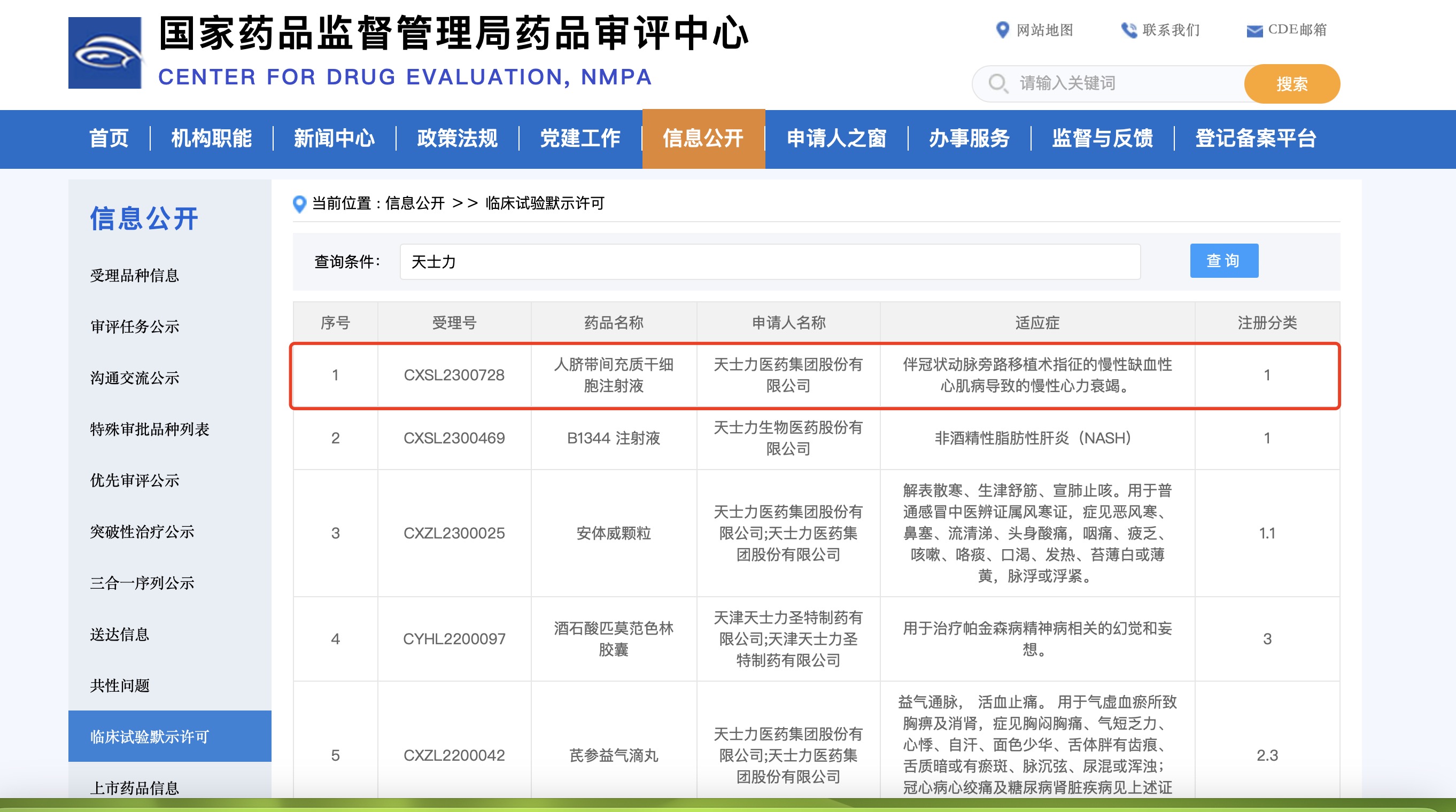The width and height of the screenshot is (1456, 812).
Task: Click registration class 1.1
Action: tap(1267, 533)
